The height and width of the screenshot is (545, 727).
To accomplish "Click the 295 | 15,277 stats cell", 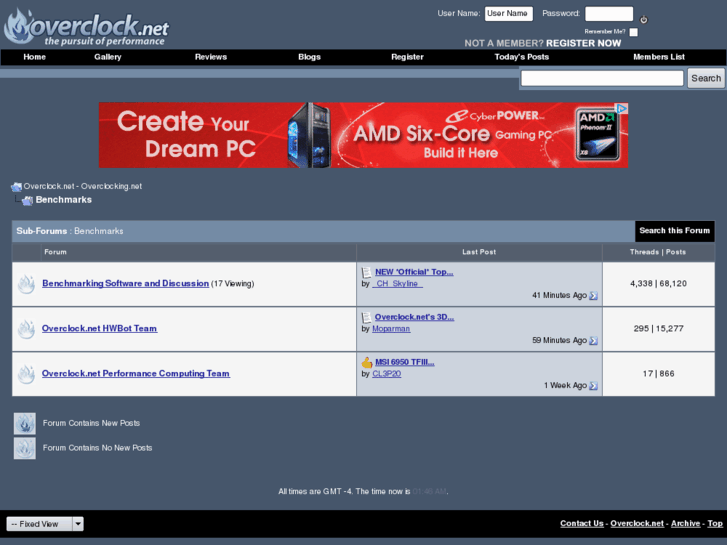I will [x=658, y=328].
